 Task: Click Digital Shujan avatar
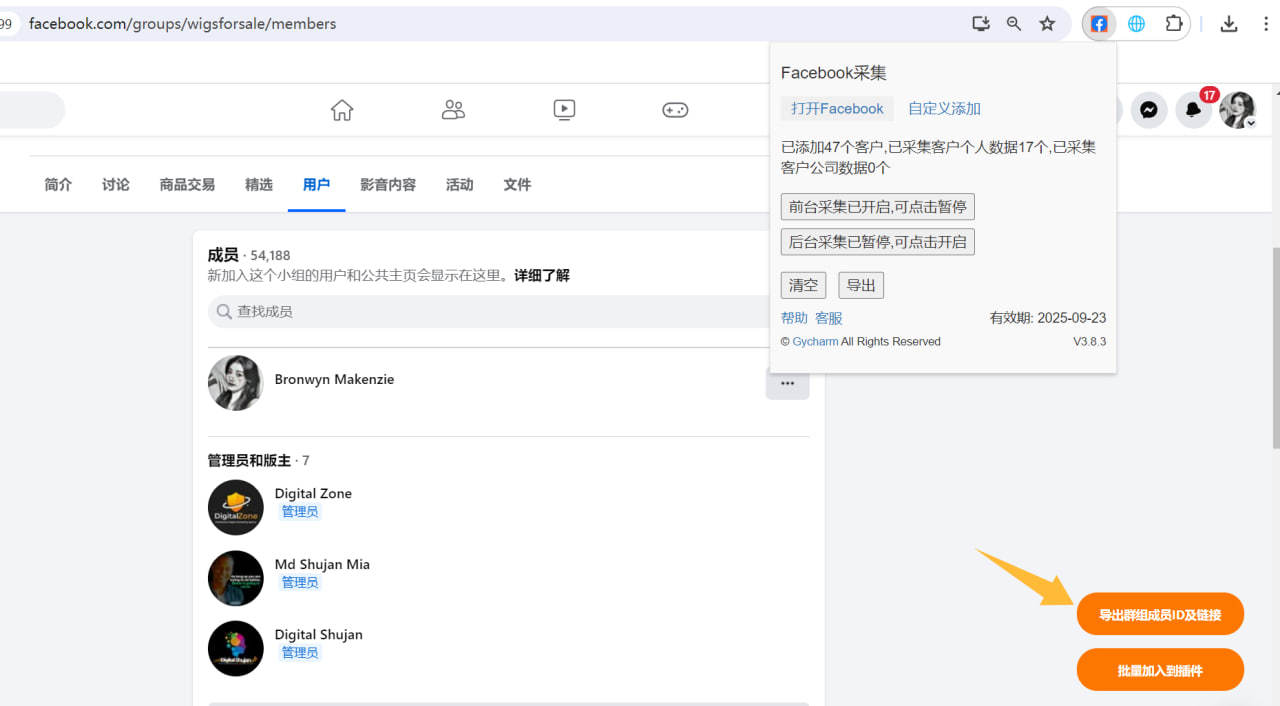click(236, 649)
